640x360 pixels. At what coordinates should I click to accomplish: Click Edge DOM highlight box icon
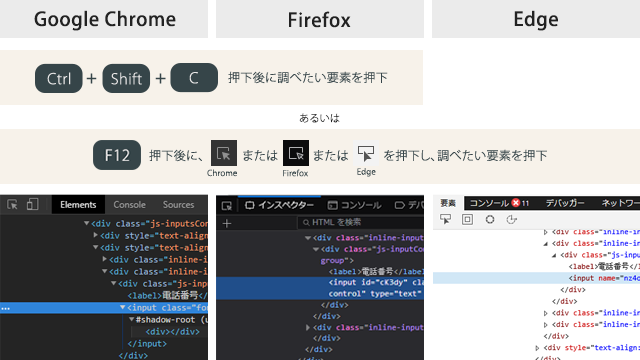coord(467,220)
